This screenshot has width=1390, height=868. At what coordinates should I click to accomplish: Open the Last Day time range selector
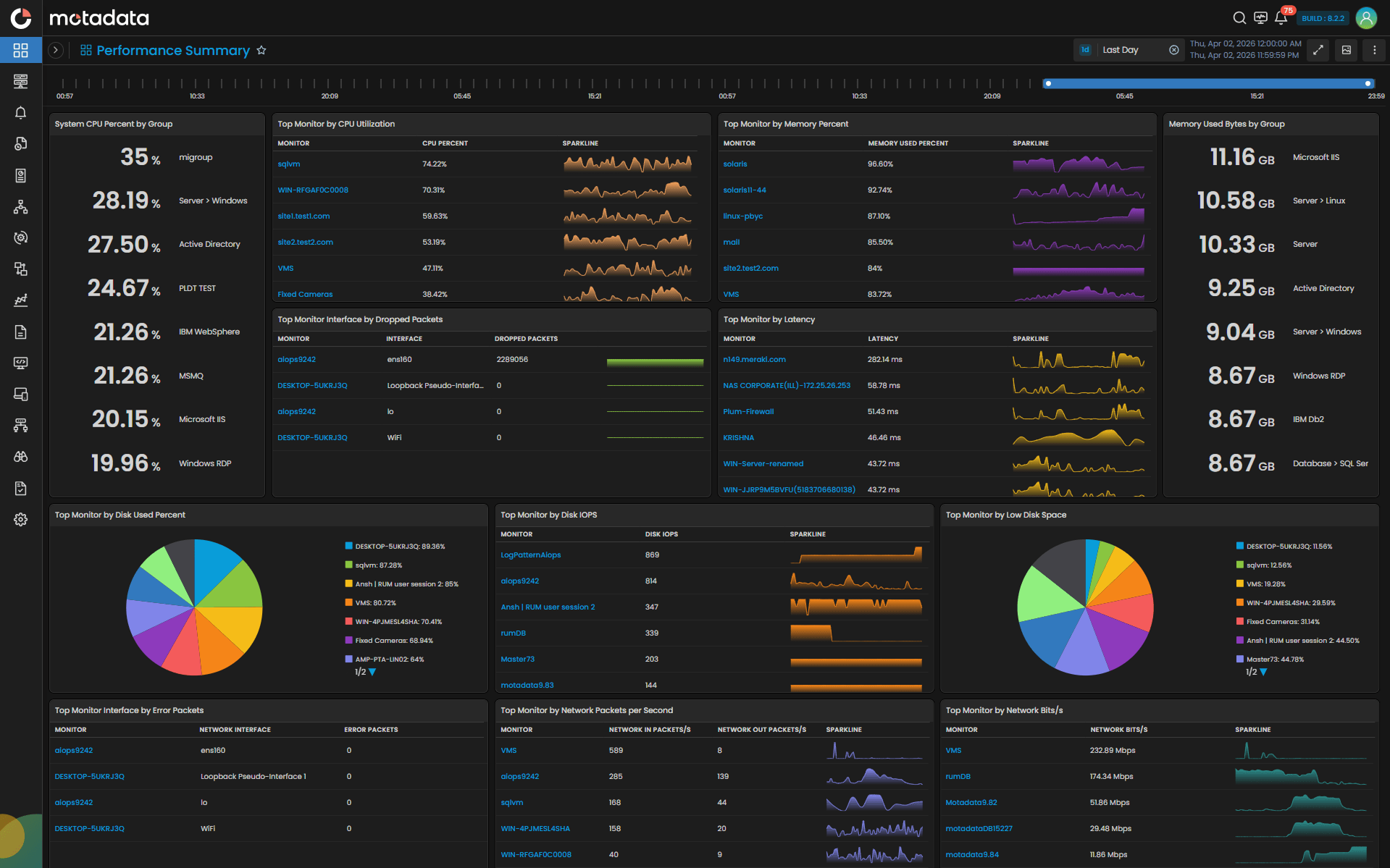point(1121,49)
